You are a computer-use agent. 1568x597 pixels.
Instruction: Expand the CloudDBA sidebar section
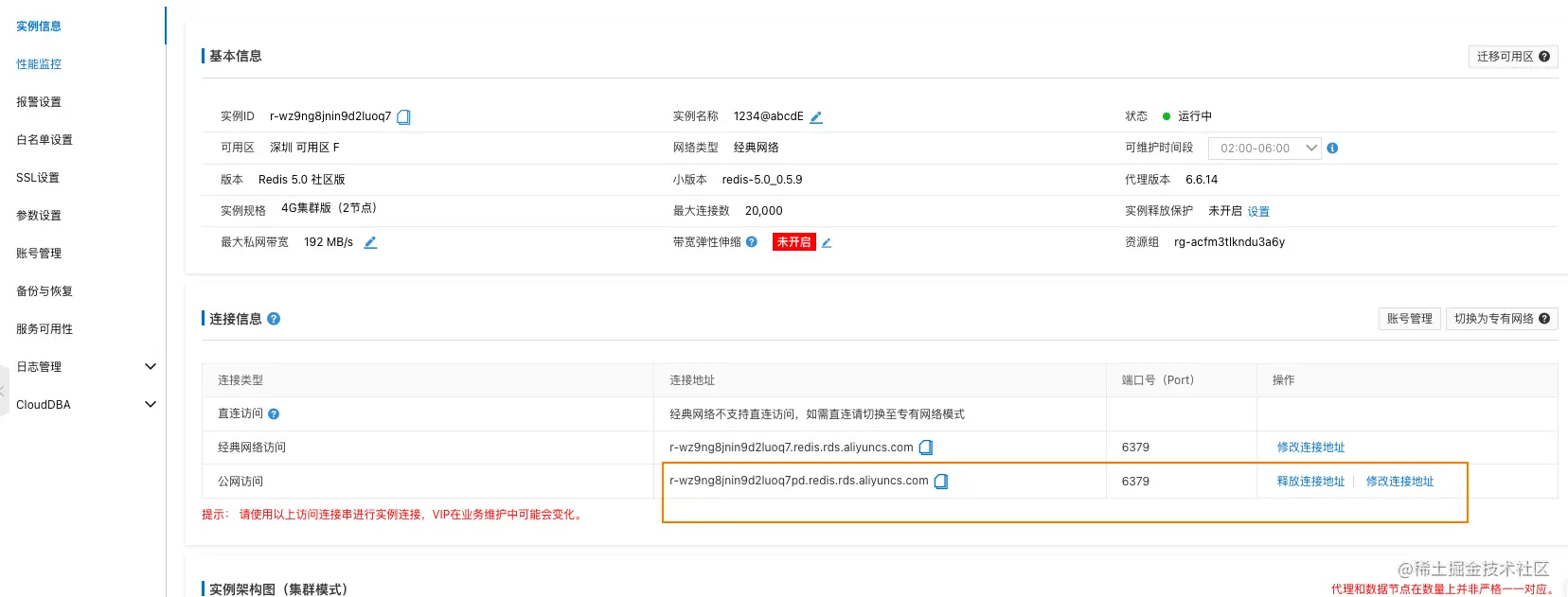pos(150,405)
